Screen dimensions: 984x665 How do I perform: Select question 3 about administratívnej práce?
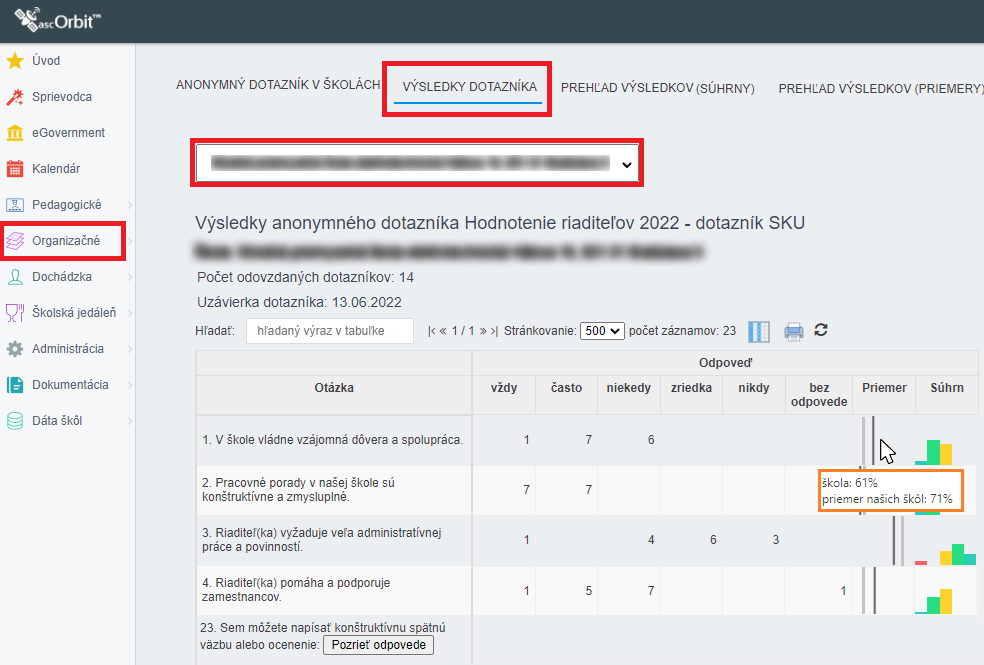[321, 540]
